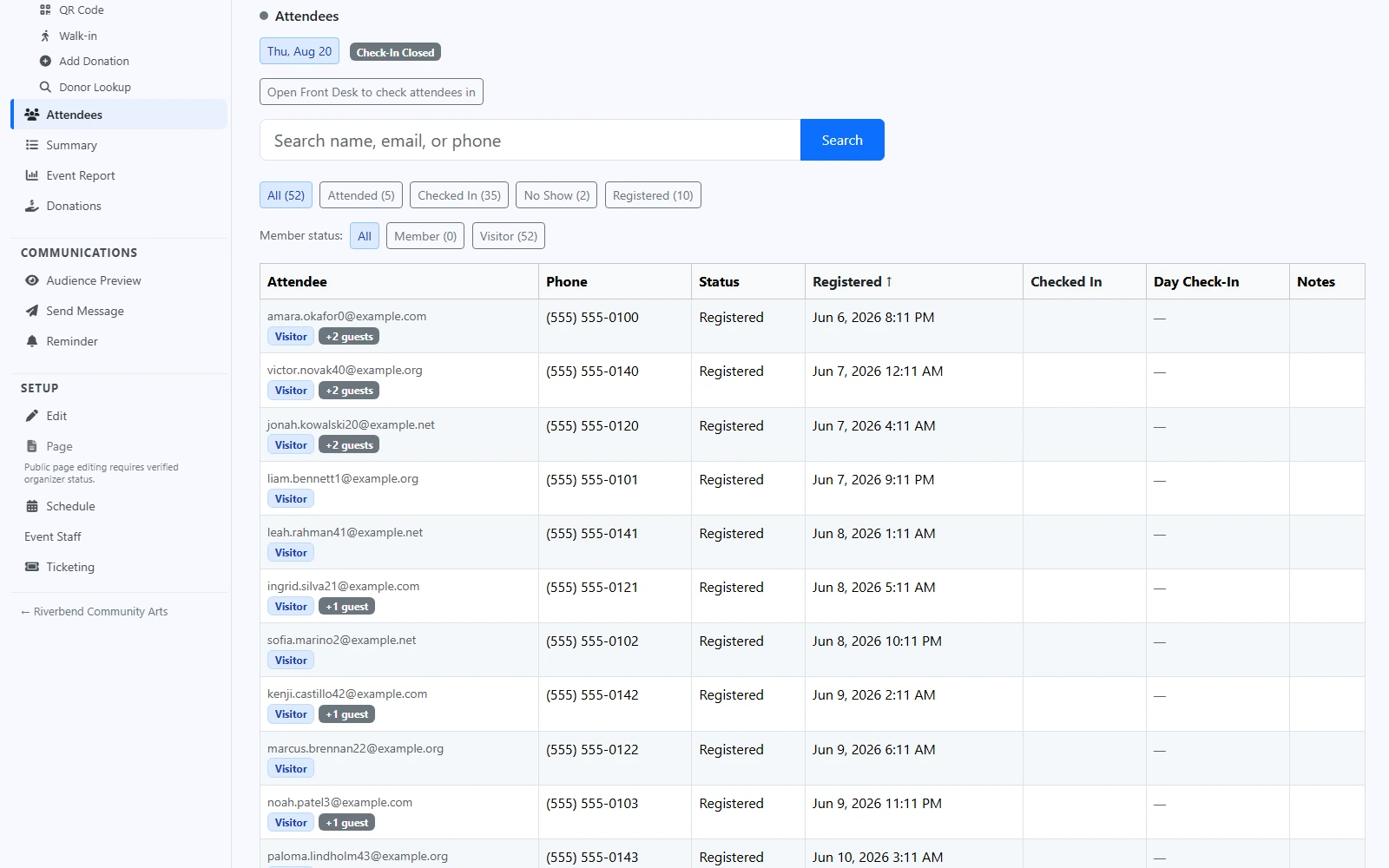Click phone number (555) 555-0122
The image size is (1389, 868).
[592, 750]
